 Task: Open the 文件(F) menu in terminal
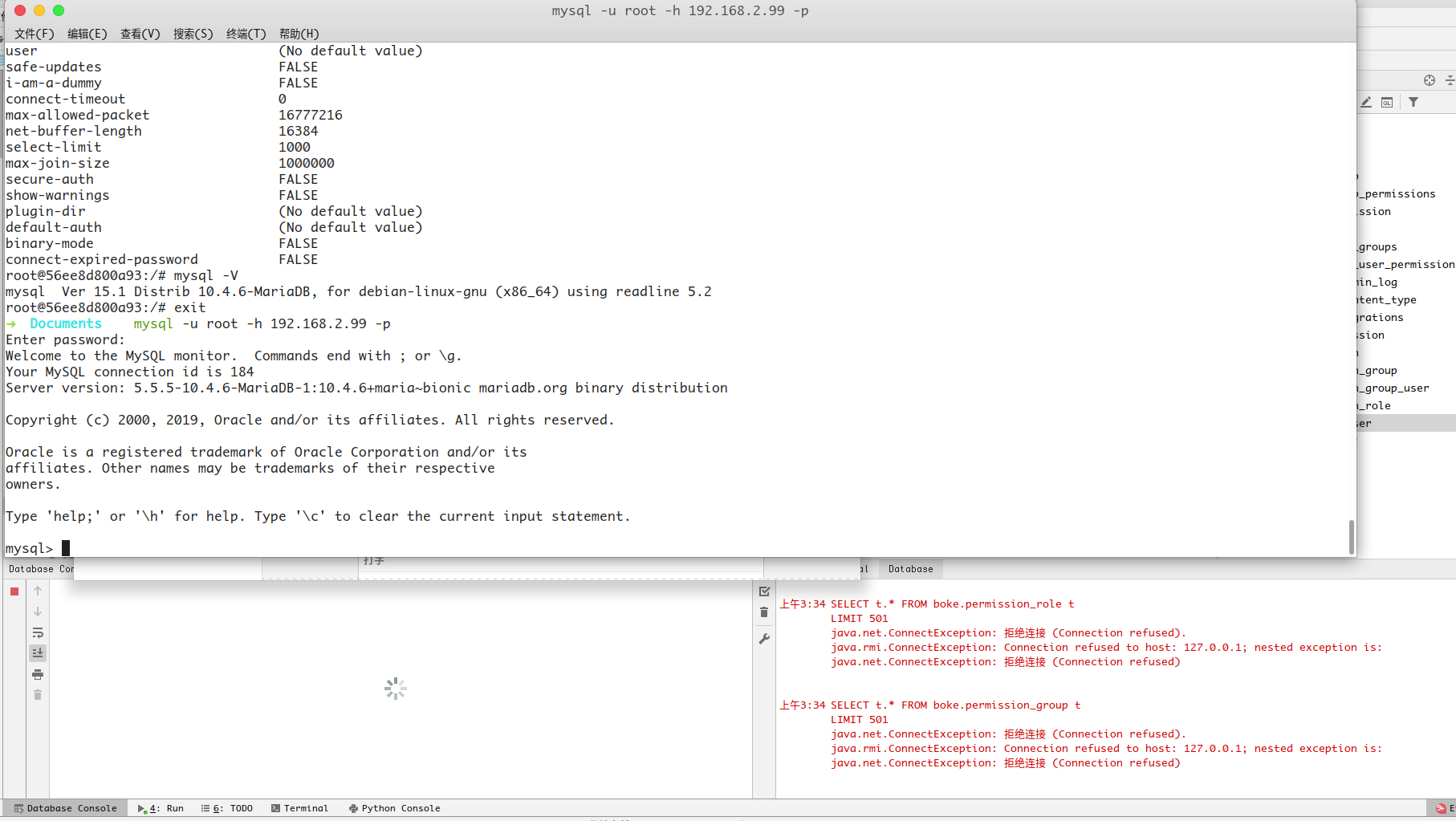click(35, 34)
